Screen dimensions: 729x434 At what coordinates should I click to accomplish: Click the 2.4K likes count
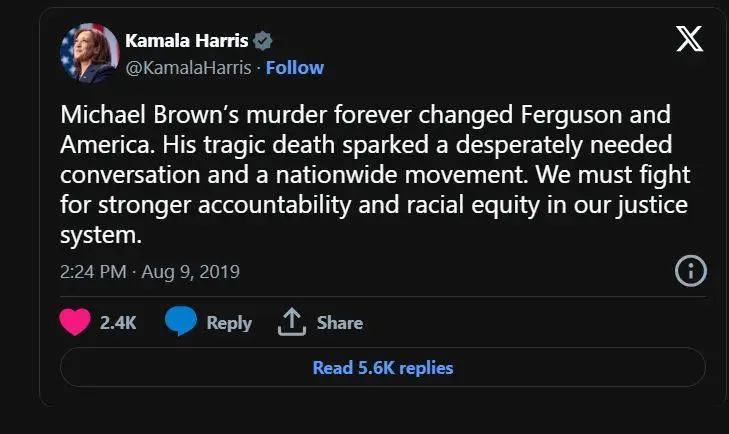click(118, 323)
